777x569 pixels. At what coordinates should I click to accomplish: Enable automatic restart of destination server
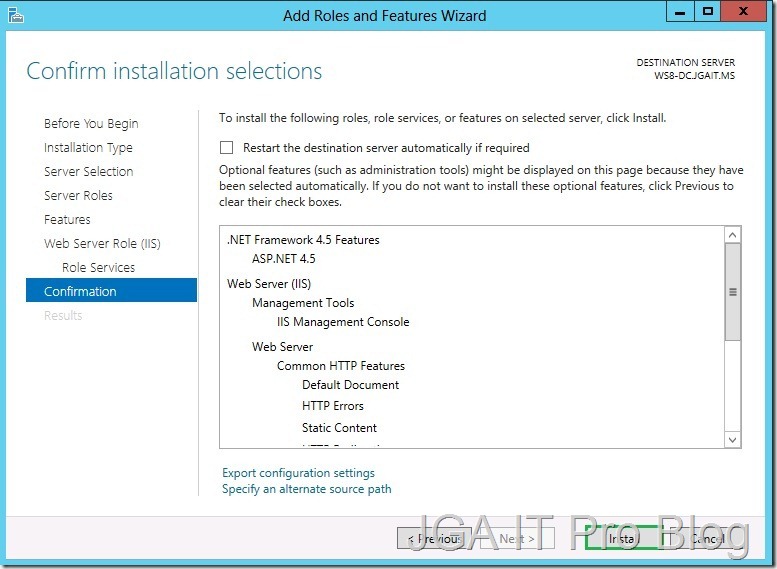[x=227, y=148]
